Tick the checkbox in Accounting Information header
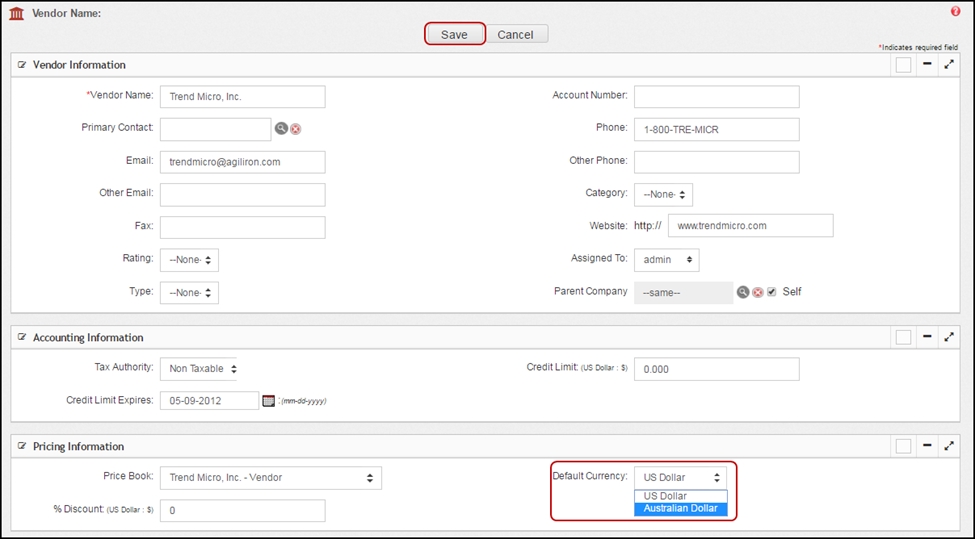 903,337
